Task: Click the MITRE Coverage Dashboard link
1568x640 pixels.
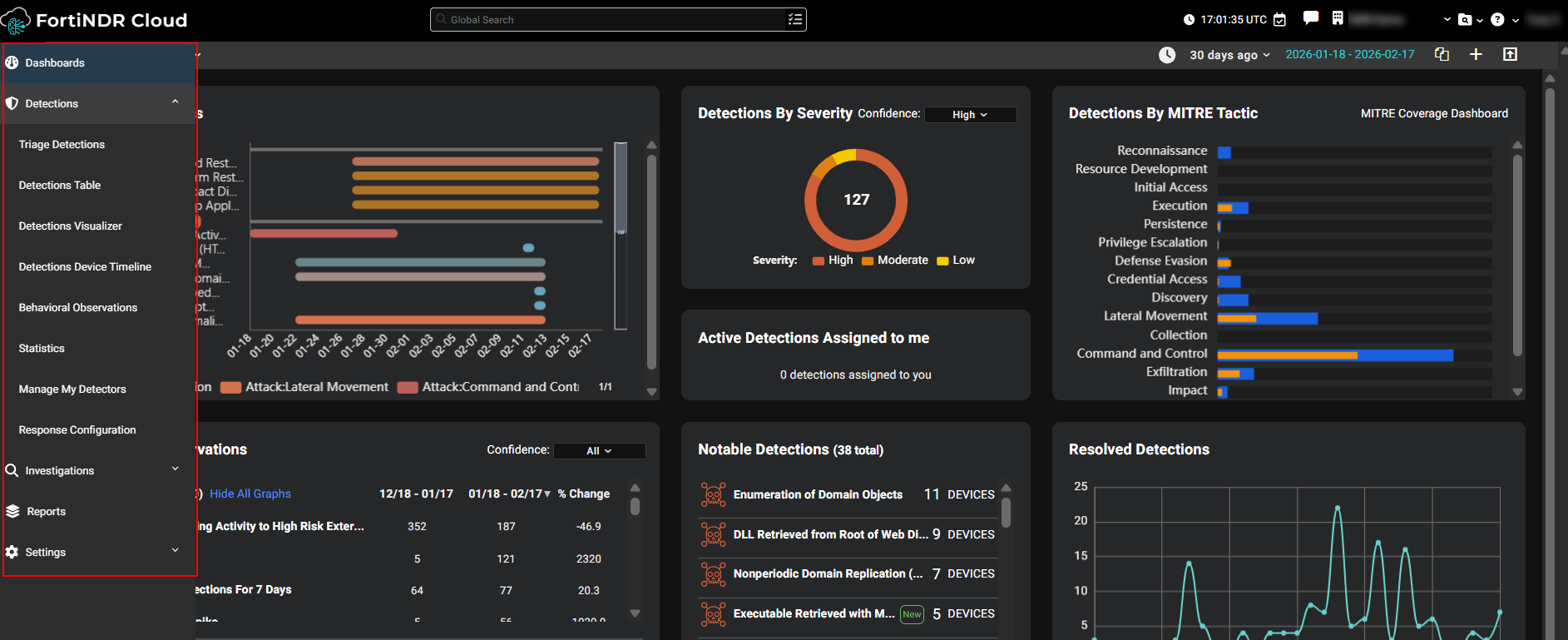Action: click(x=1433, y=113)
